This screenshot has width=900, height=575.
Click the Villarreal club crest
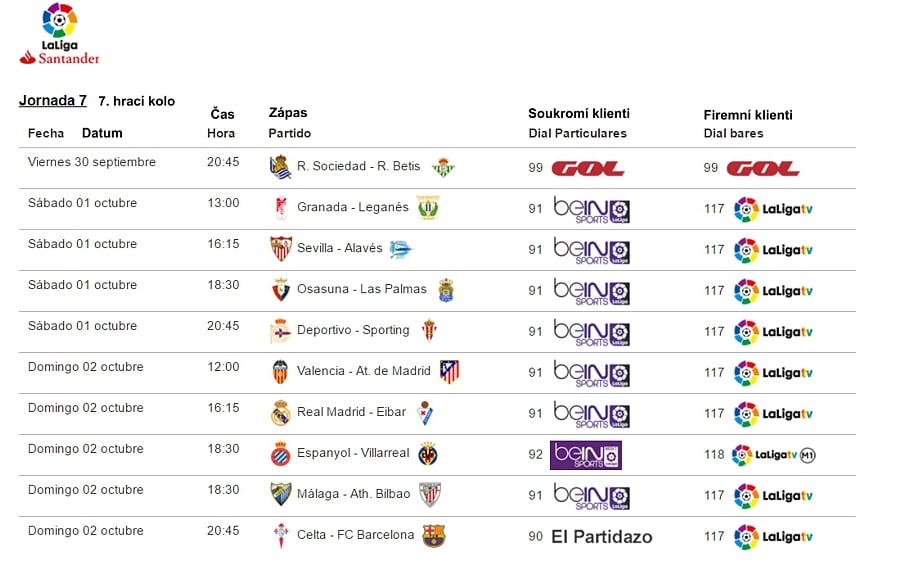[428, 454]
